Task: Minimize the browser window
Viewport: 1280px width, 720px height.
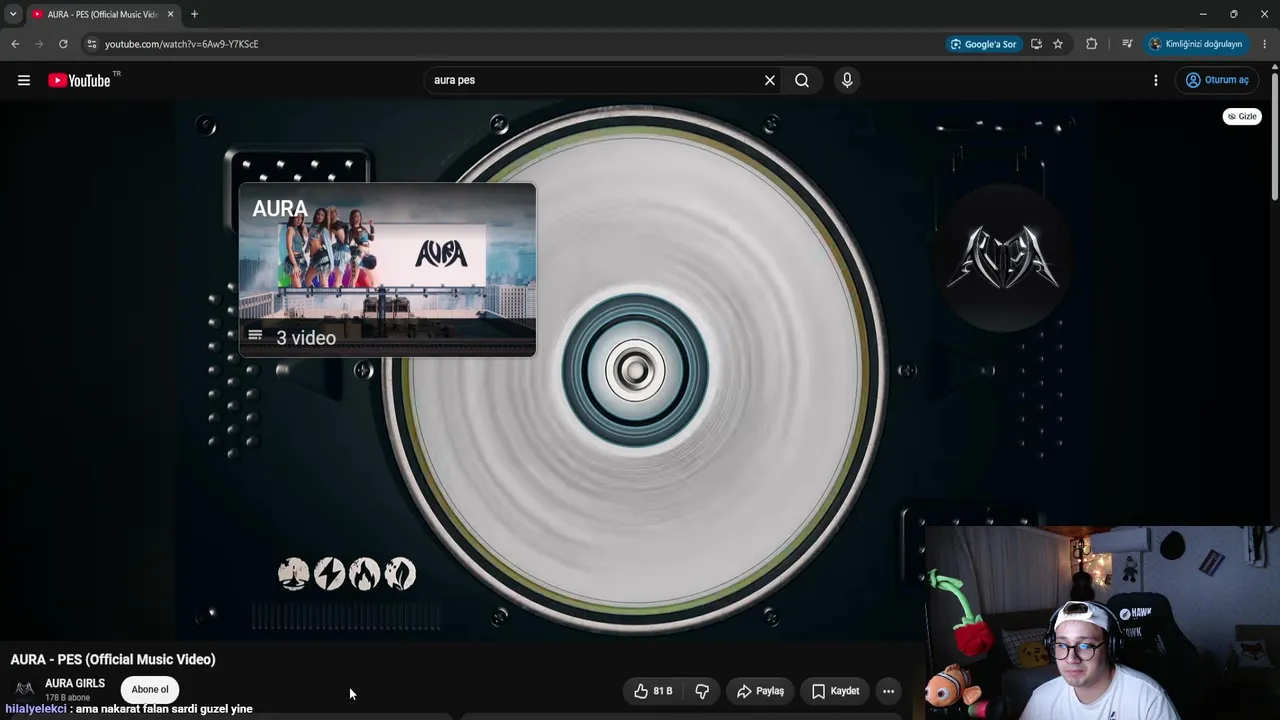Action: click(x=1203, y=14)
